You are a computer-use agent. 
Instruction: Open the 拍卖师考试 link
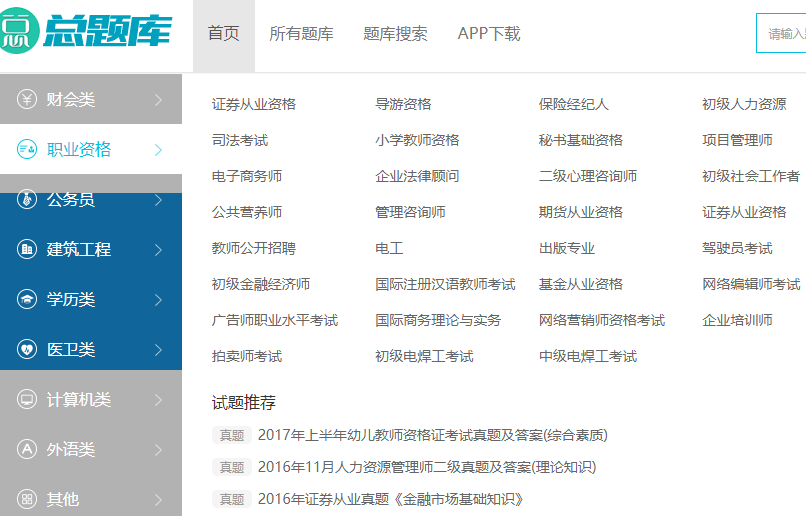click(247, 356)
